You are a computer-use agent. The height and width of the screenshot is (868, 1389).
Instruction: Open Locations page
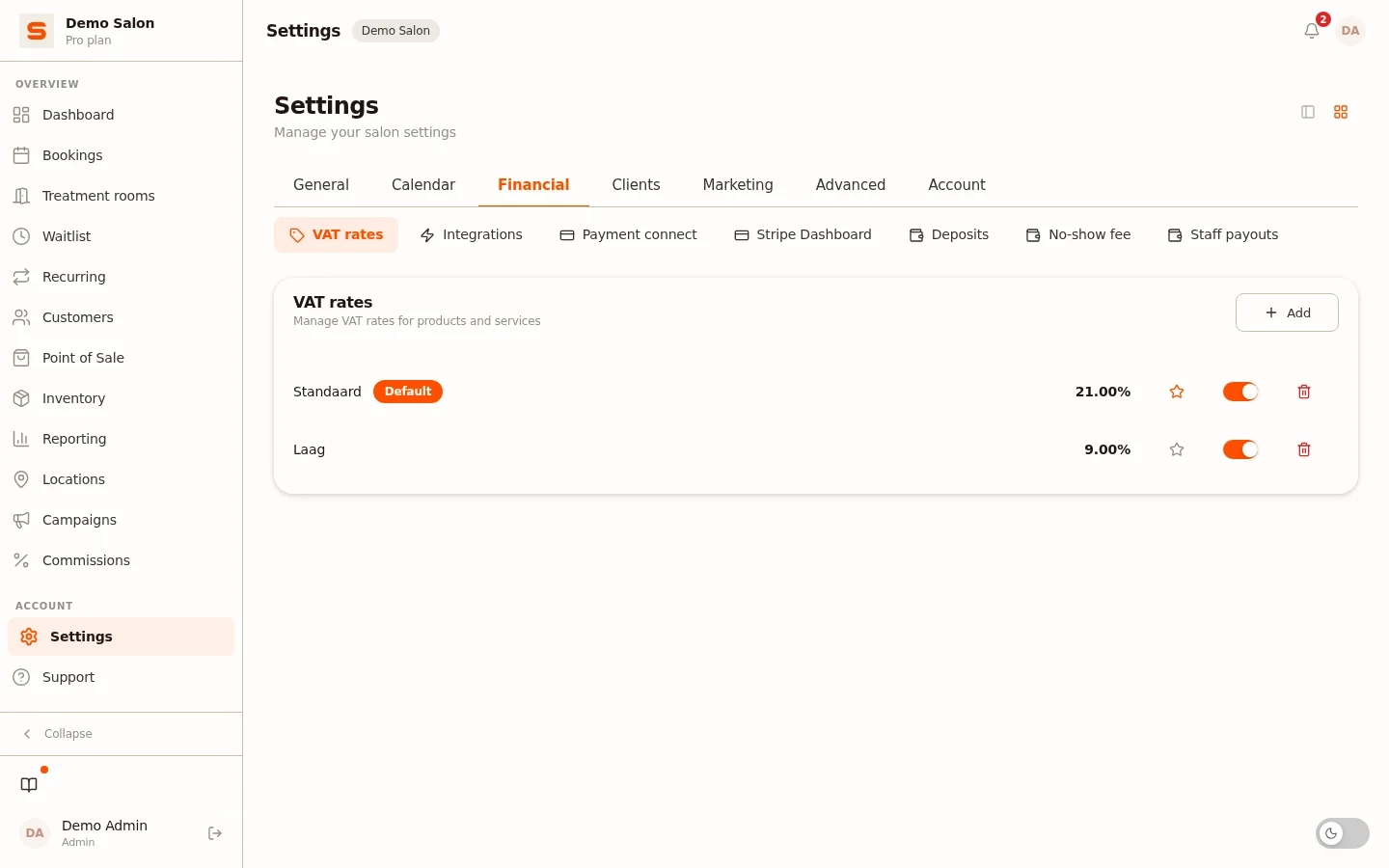pos(121,479)
